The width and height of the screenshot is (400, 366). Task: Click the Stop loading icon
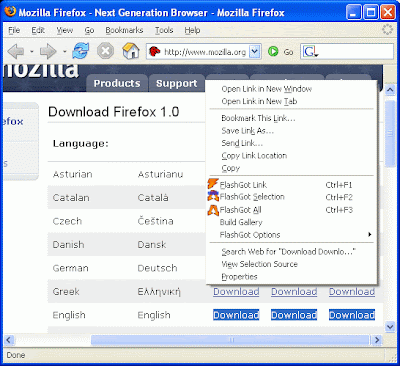point(105,51)
